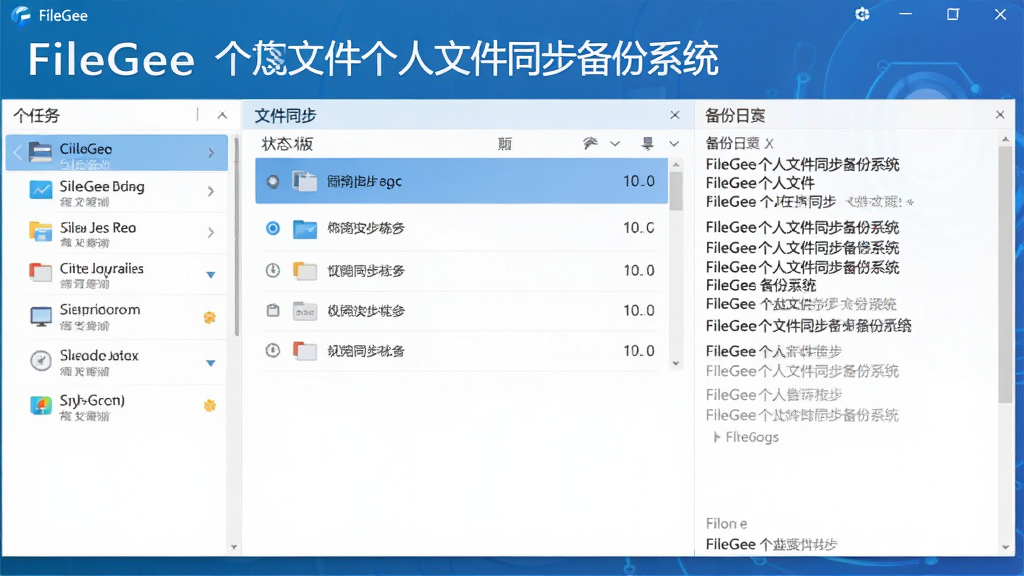Click the Sileu Jes Reo folder icon
Screen dimensions: 1024x576
point(40,232)
